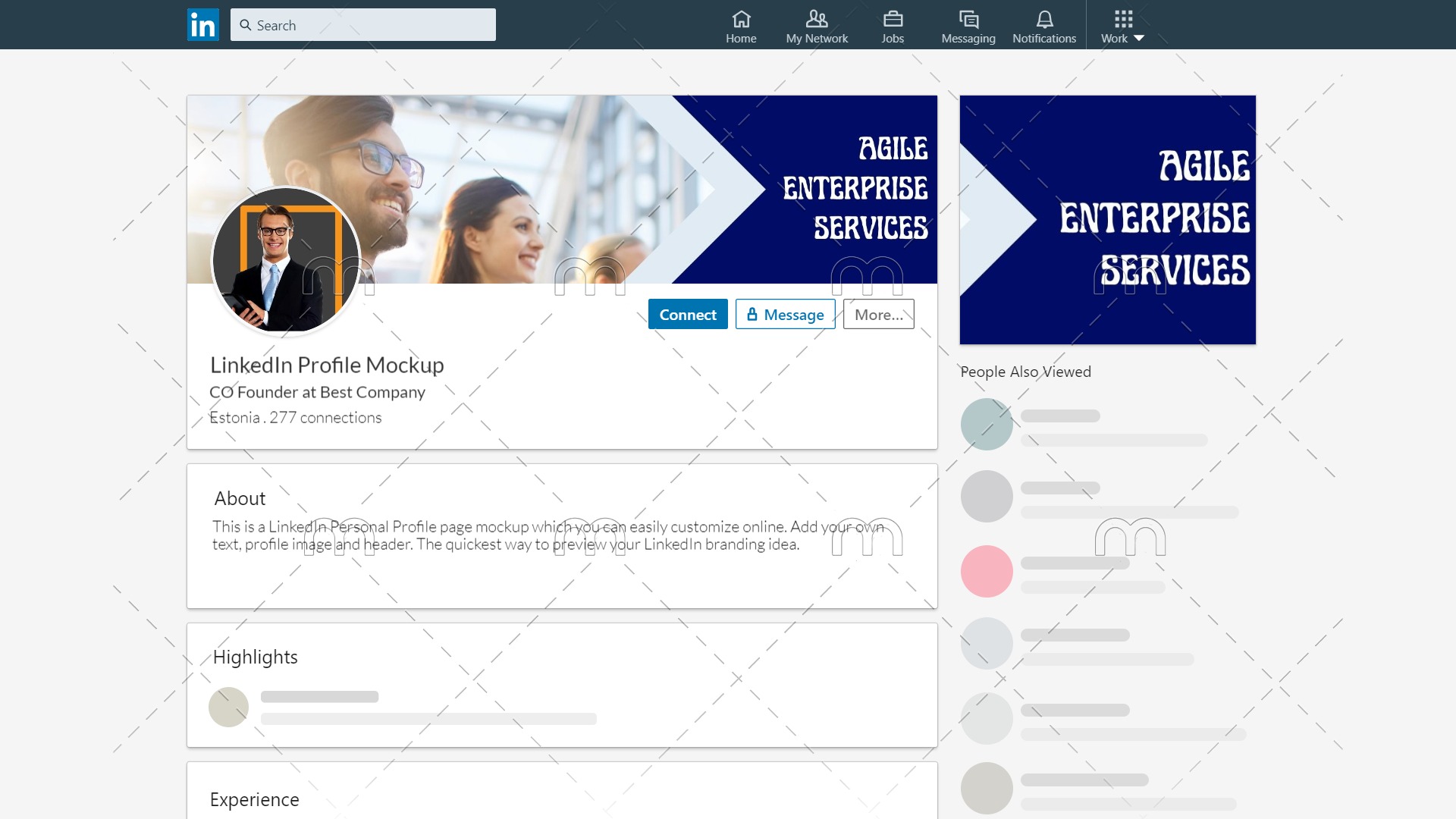
Task: Open the Agile Enterprise Services sidebar ad
Action: pos(1107,220)
